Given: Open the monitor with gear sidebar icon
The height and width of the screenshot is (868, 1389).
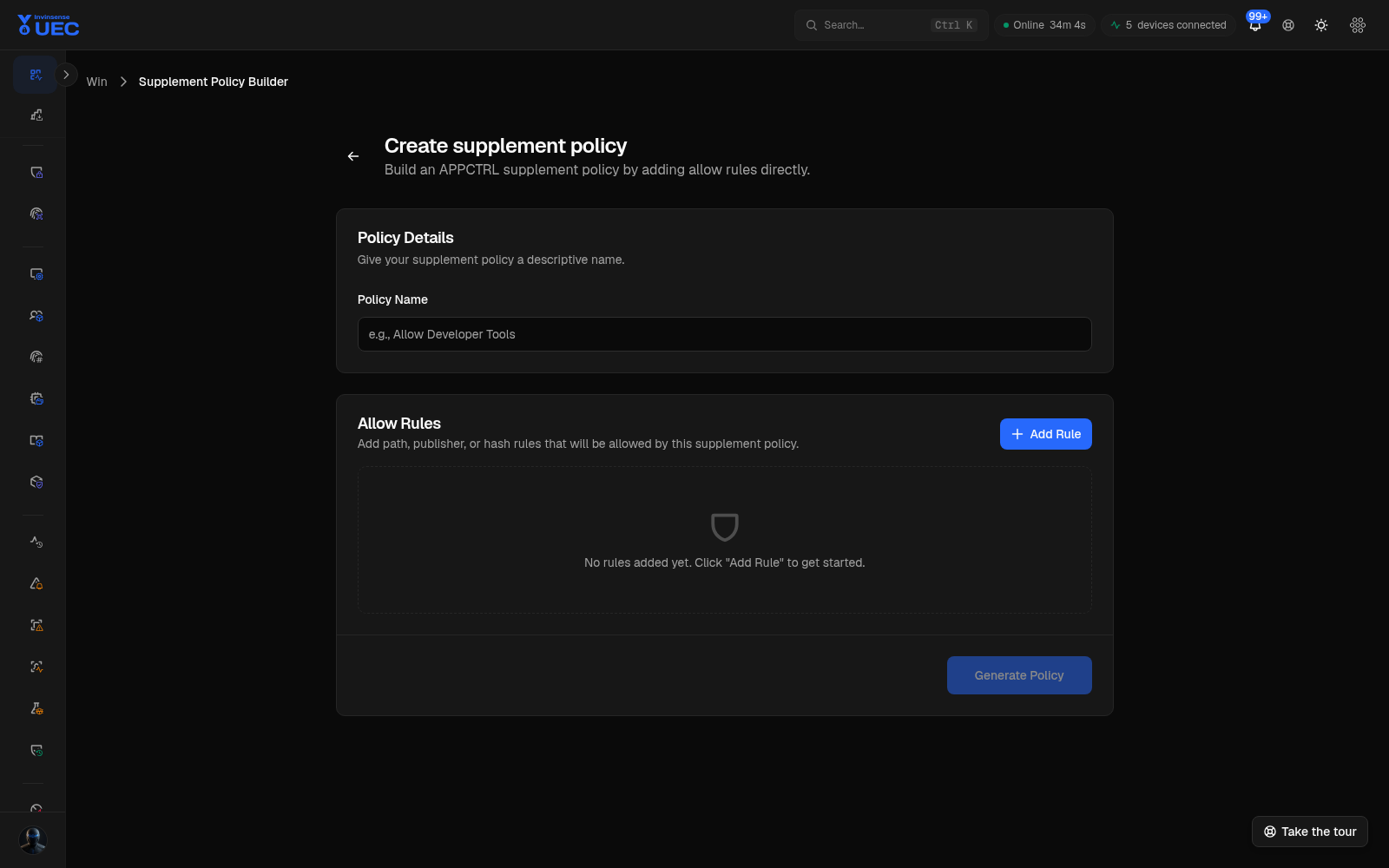Looking at the screenshot, I should 36,274.
